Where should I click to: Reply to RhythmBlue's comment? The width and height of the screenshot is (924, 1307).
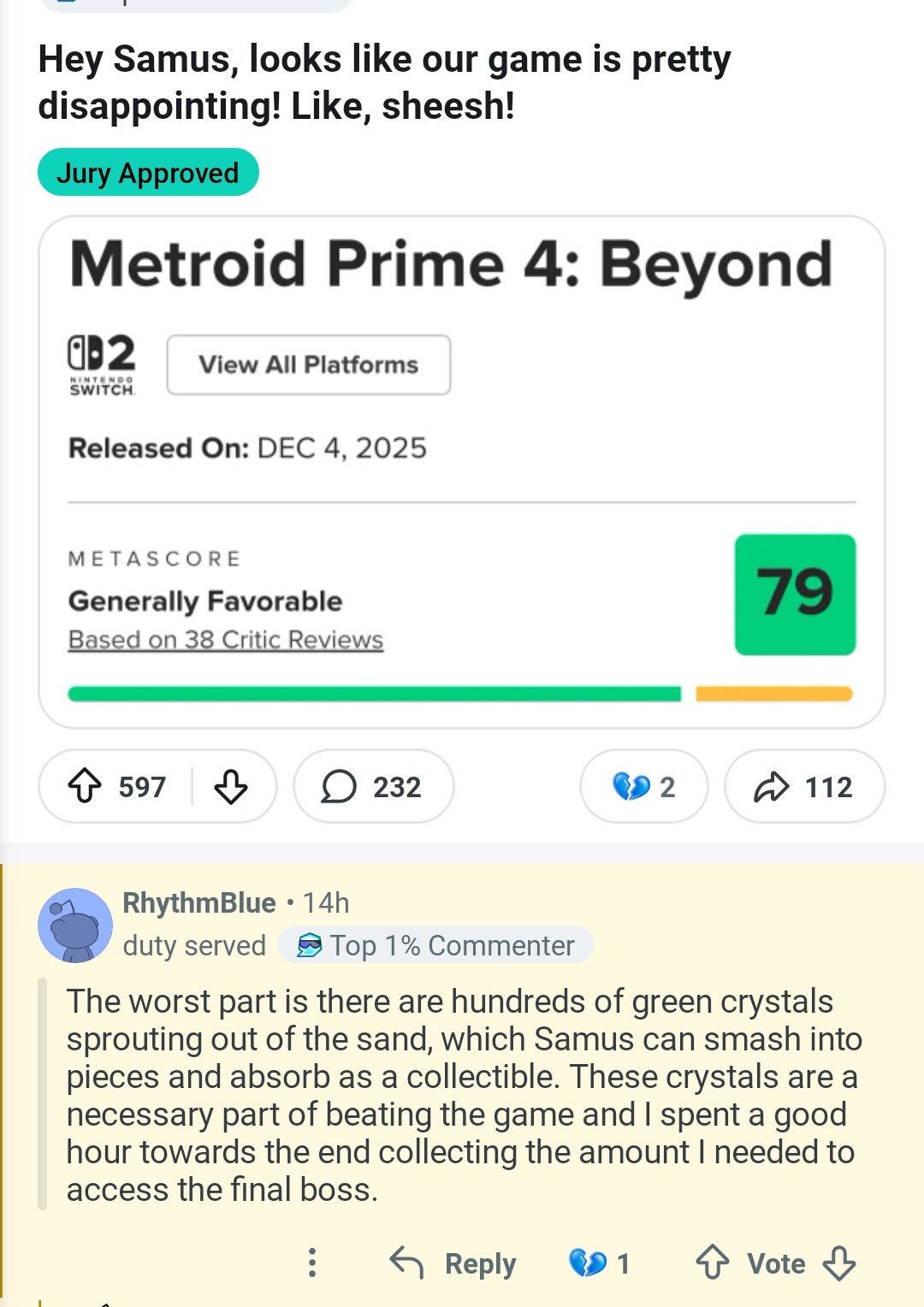pyautogui.click(x=453, y=1263)
